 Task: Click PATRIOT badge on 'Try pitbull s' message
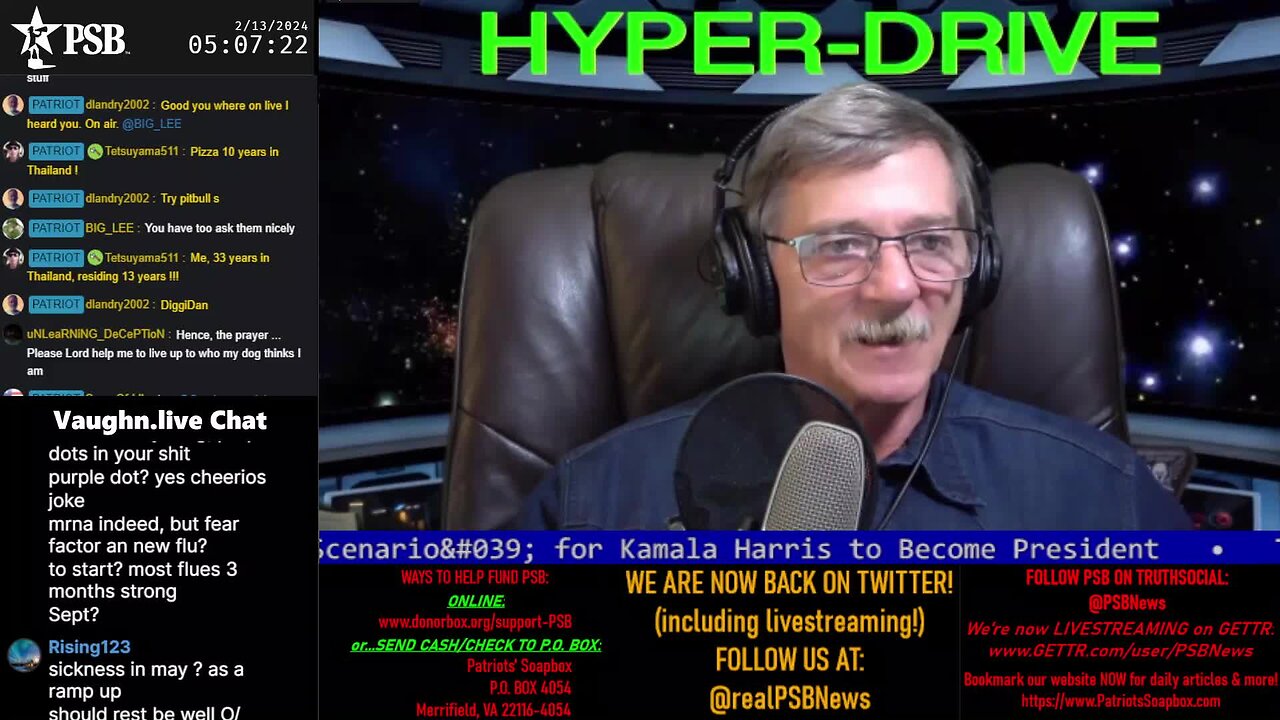pos(55,198)
